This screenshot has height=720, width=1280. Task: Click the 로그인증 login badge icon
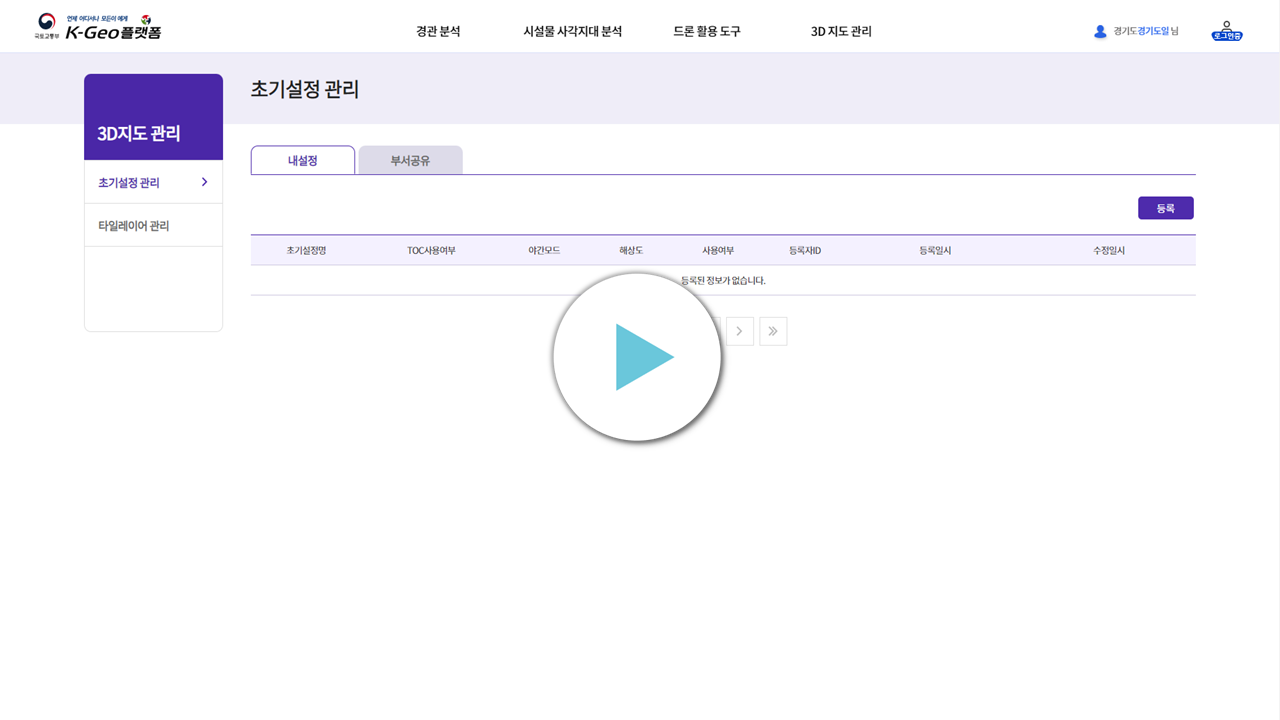pyautogui.click(x=1226, y=30)
